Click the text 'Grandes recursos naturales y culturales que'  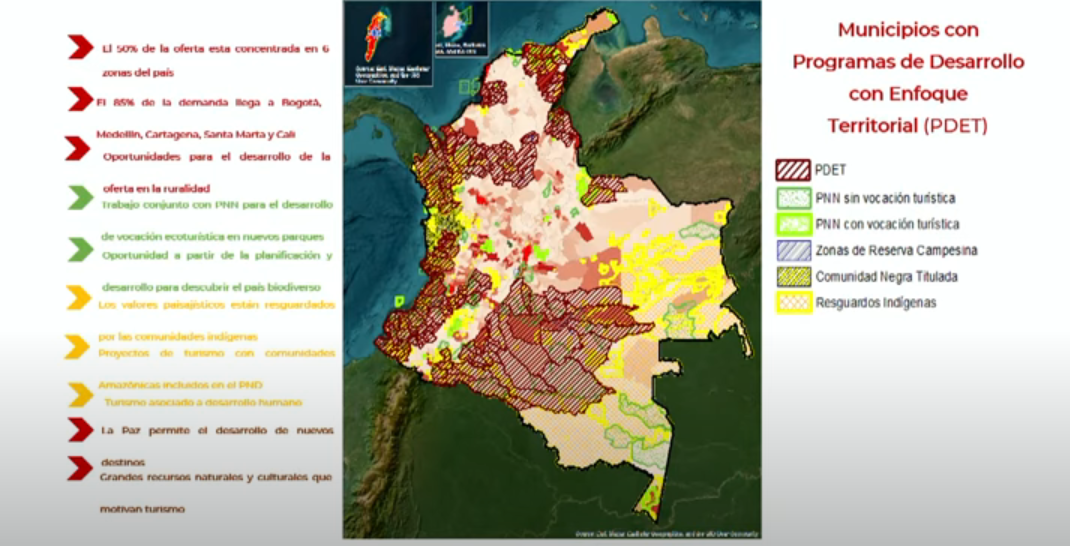pos(216,477)
